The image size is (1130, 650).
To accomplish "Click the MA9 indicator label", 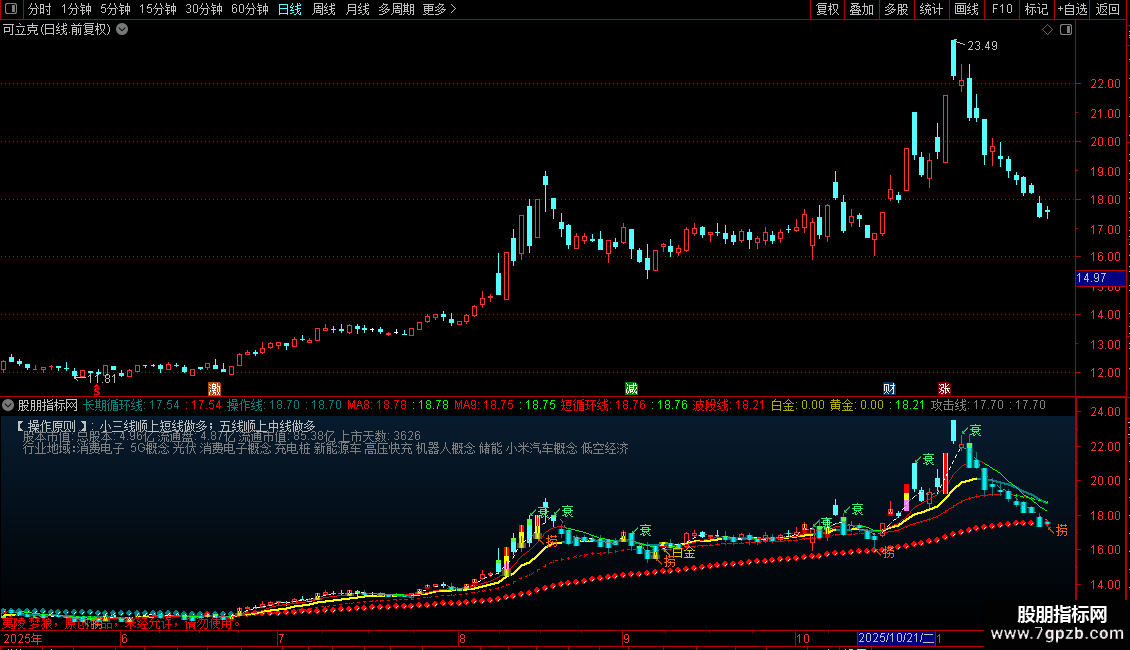I will (x=468, y=406).
